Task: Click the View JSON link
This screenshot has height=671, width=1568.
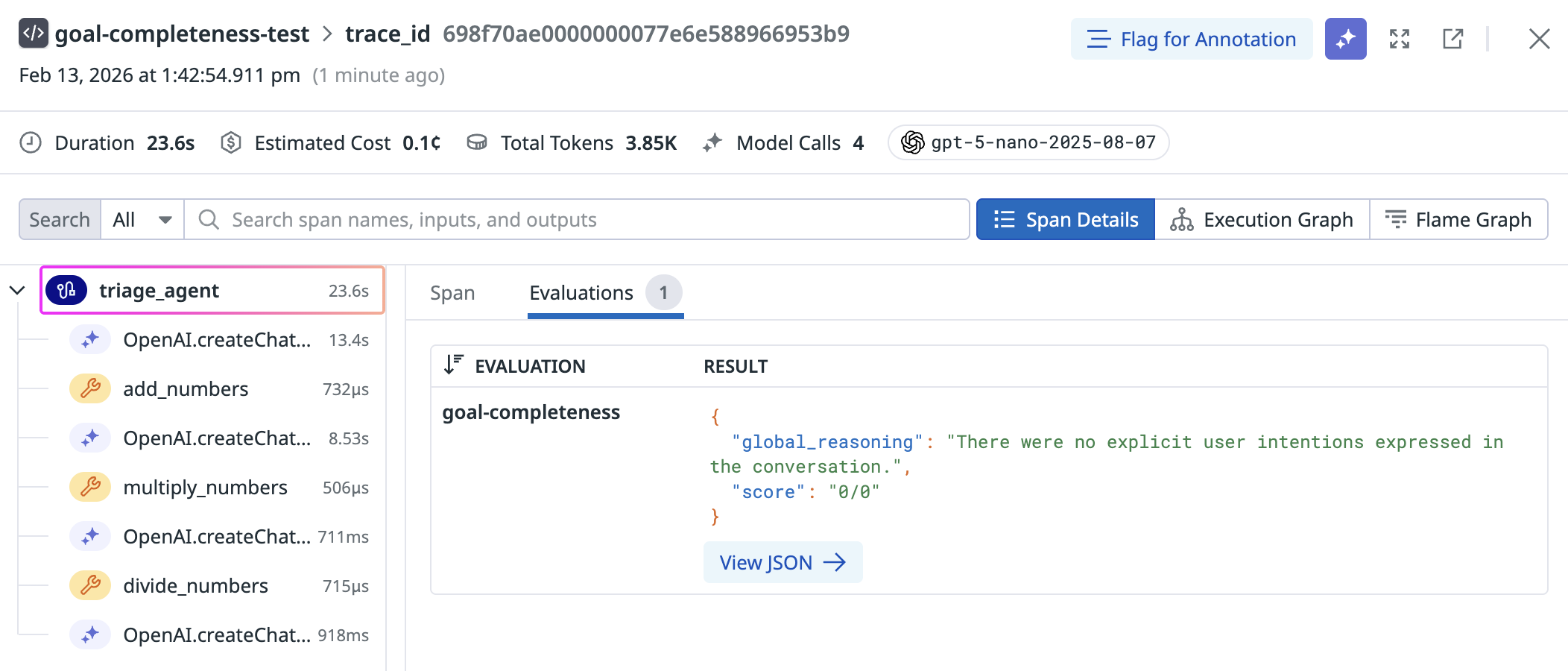Action: pyautogui.click(x=783, y=562)
